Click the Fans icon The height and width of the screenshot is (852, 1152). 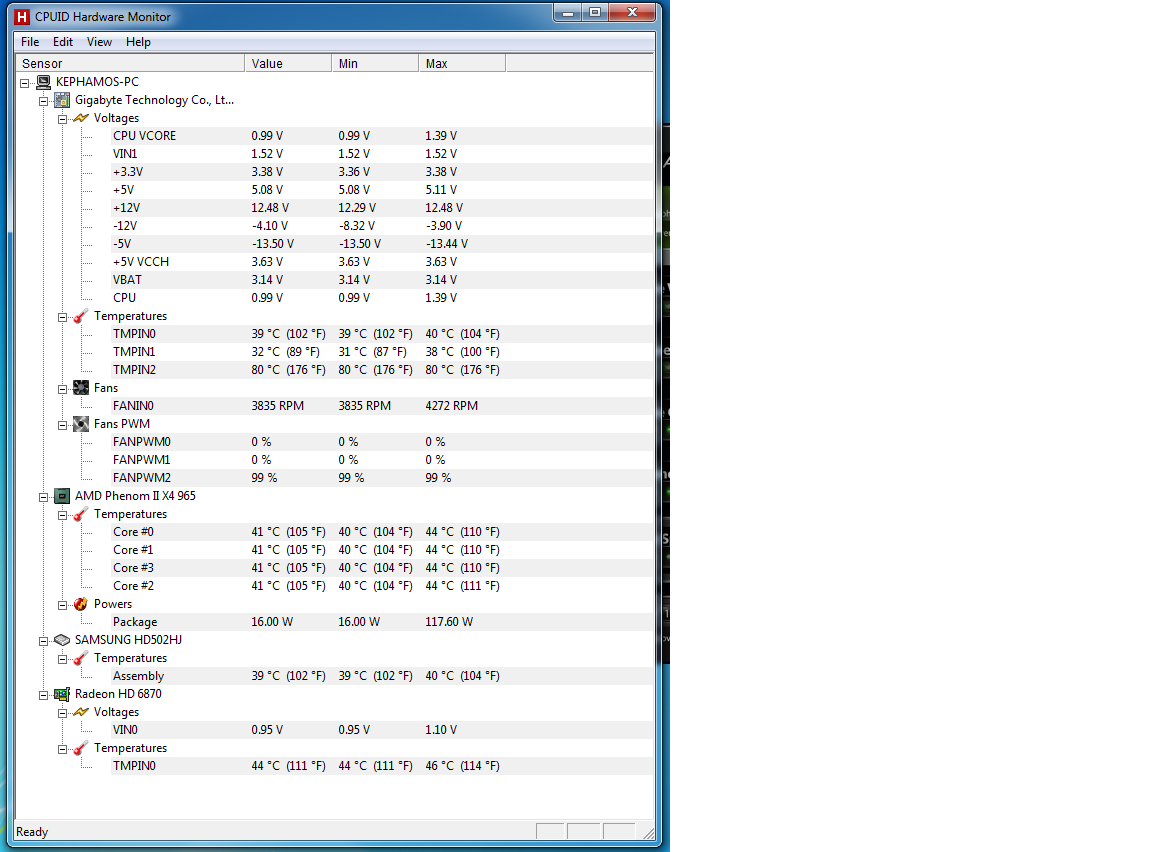point(81,388)
